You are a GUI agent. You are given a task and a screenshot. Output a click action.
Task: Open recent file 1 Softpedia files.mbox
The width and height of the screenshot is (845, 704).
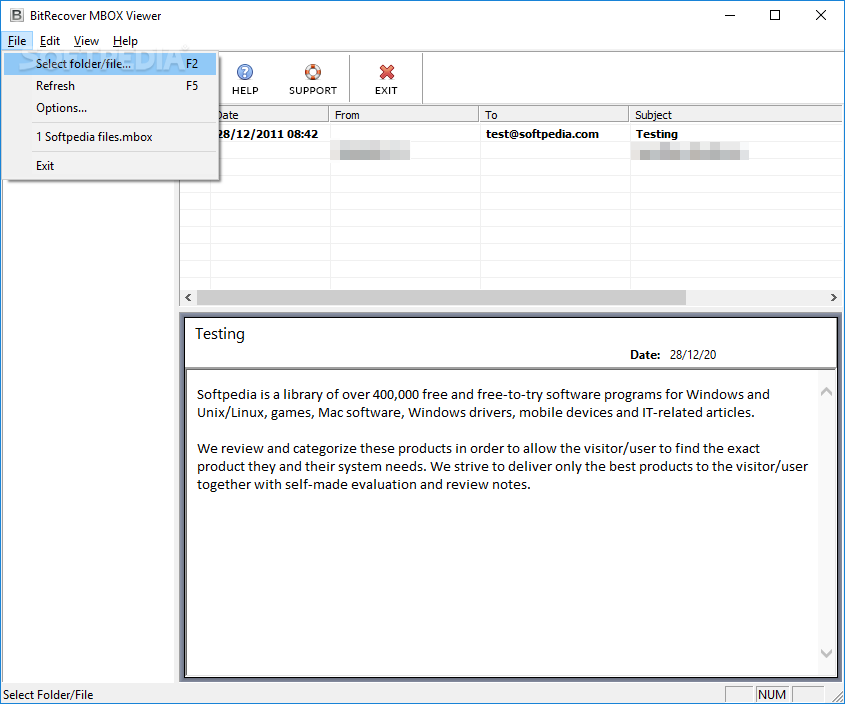coord(110,137)
